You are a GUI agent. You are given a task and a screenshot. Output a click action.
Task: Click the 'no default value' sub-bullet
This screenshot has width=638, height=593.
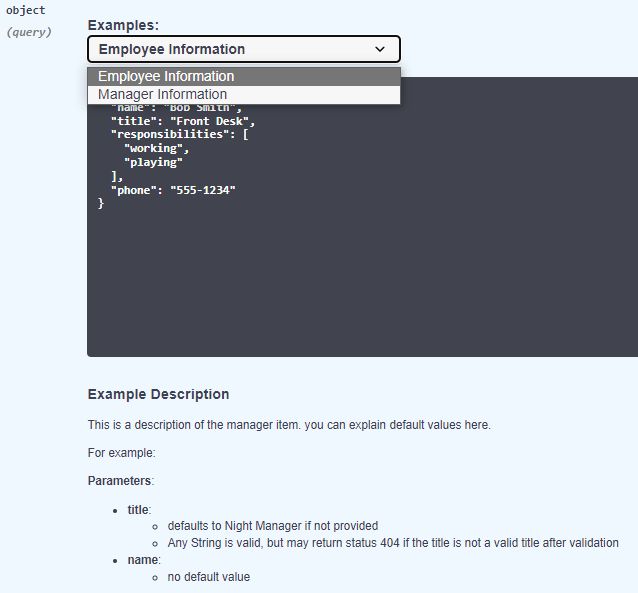209,577
